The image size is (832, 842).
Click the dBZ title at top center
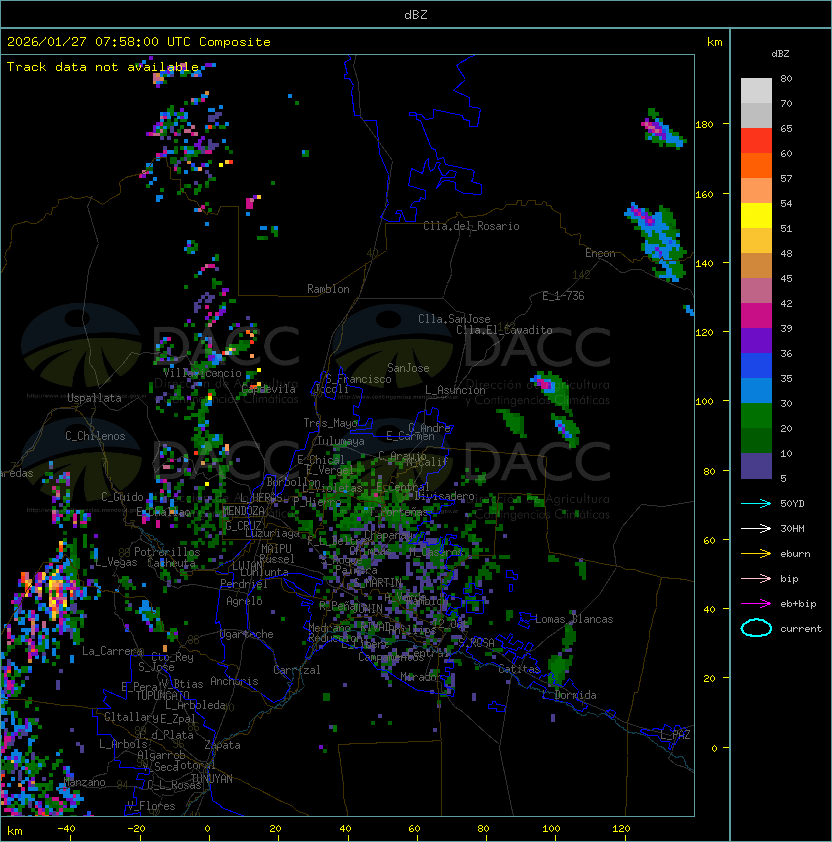click(416, 14)
